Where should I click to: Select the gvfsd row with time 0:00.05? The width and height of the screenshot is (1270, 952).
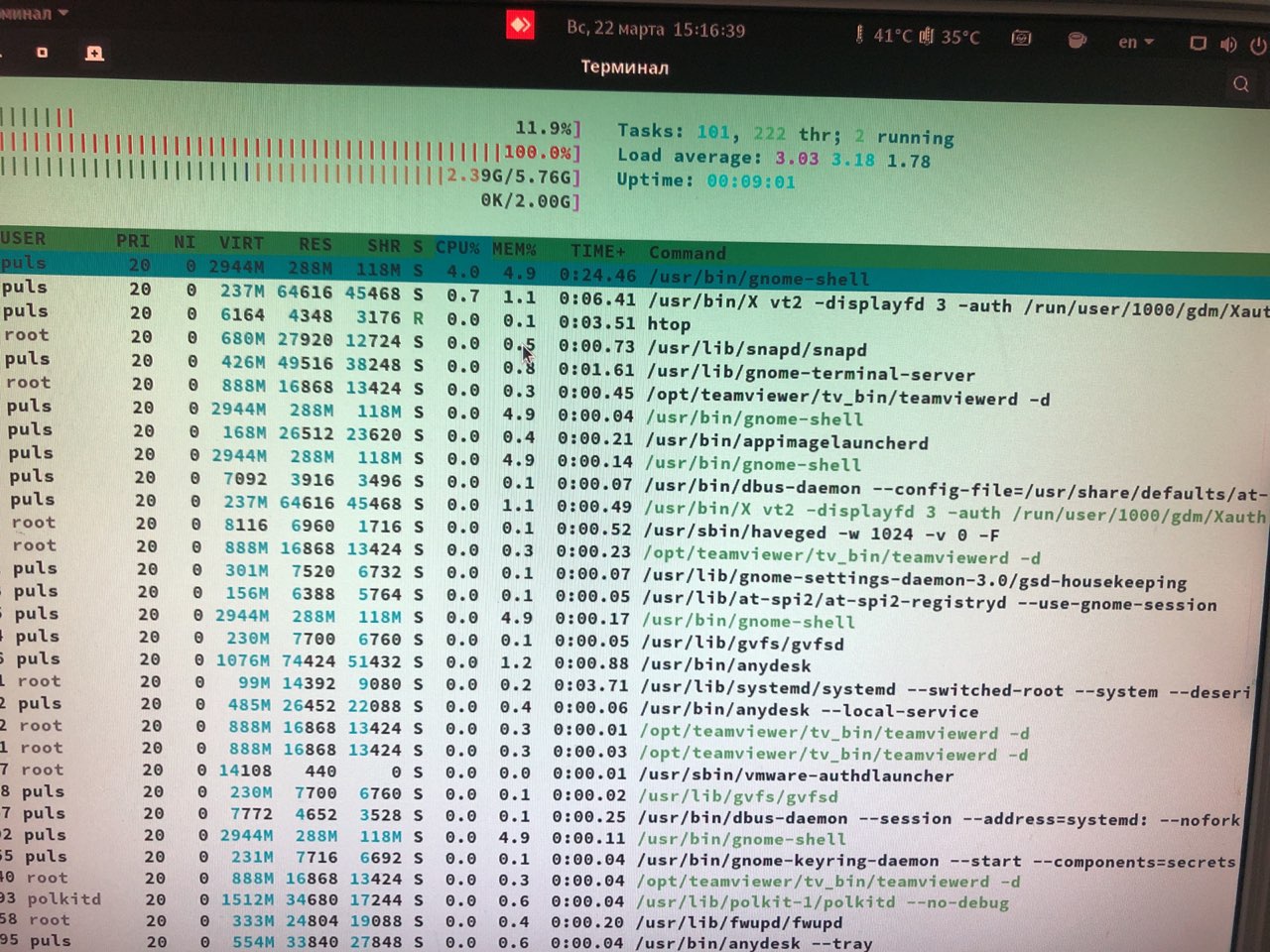[x=635, y=641]
